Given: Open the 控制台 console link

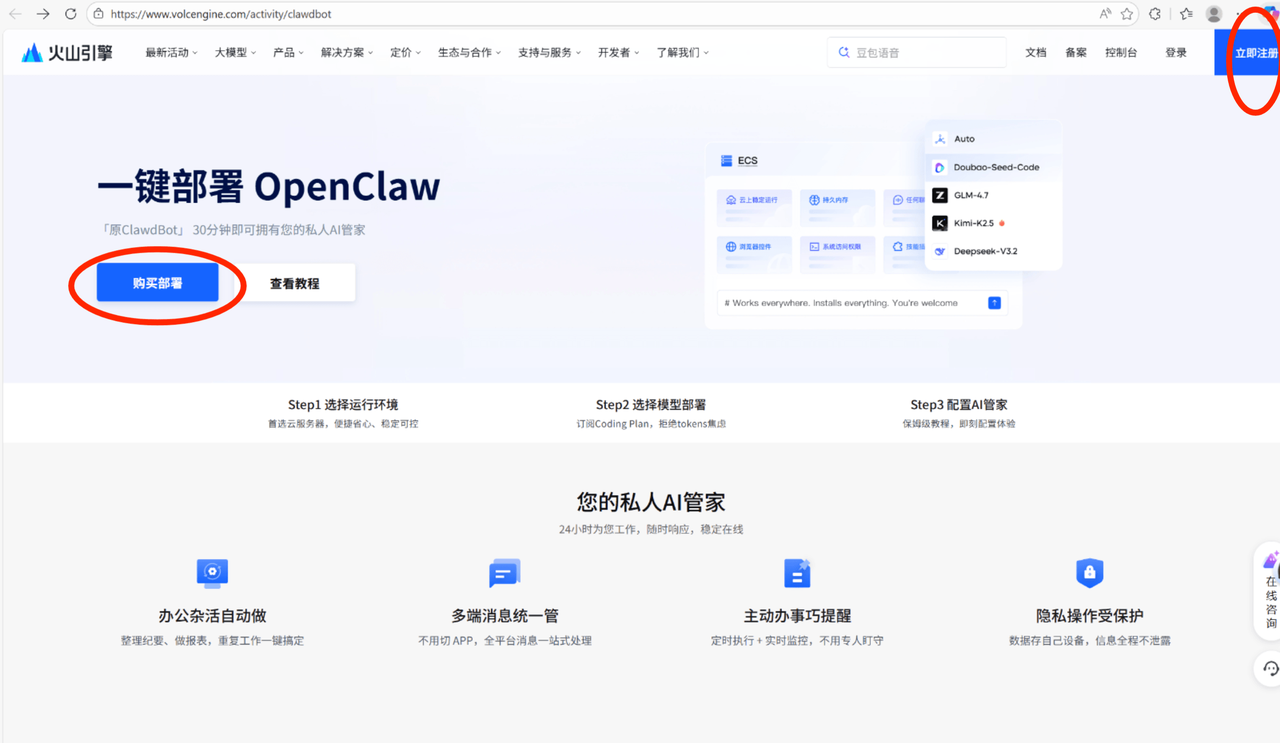Looking at the screenshot, I should pyautogui.click(x=1121, y=53).
